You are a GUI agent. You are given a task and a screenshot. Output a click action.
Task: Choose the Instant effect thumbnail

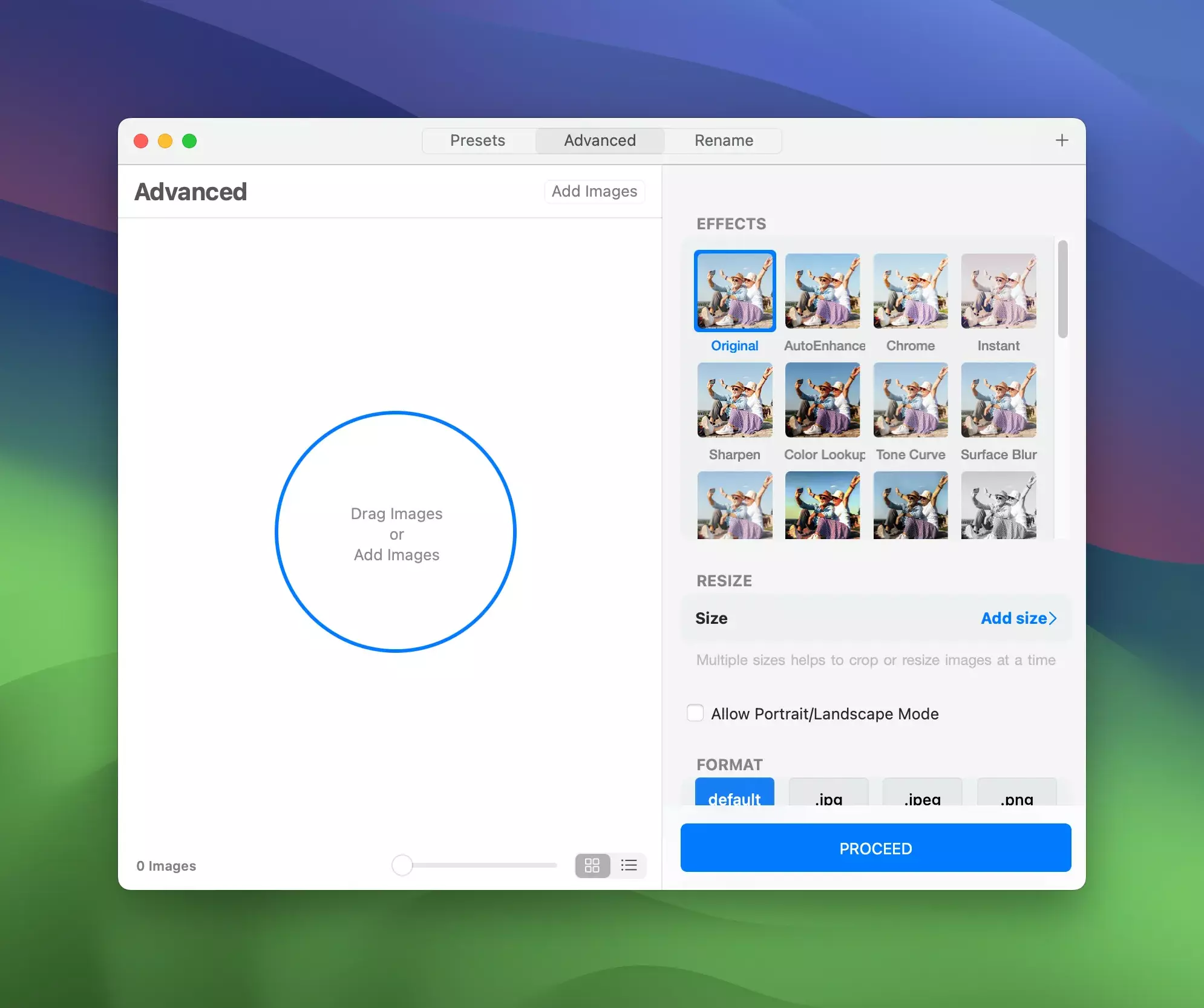pyautogui.click(x=998, y=291)
